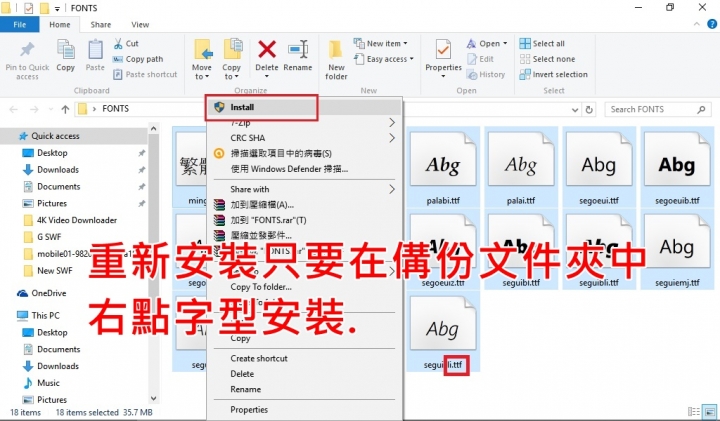
Task: Open the Move to dropdown
Action: [202, 59]
